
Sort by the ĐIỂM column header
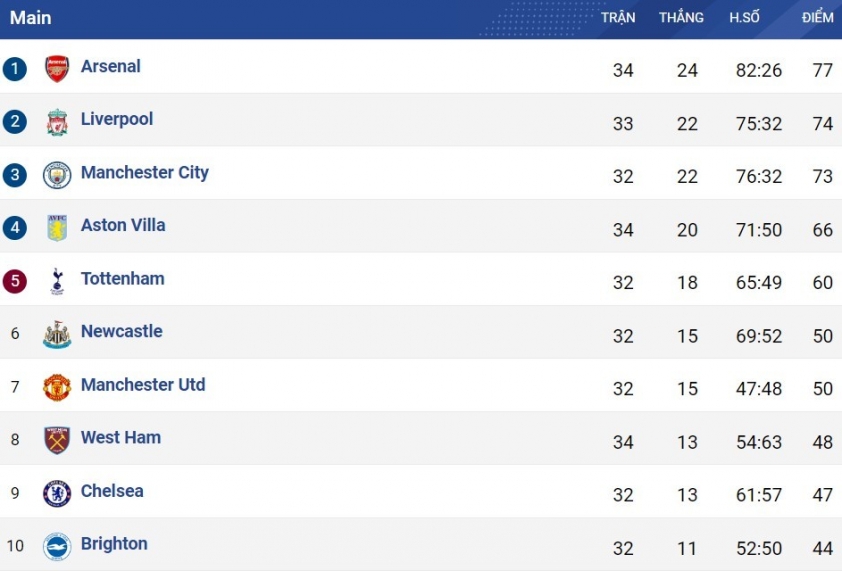coord(817,17)
